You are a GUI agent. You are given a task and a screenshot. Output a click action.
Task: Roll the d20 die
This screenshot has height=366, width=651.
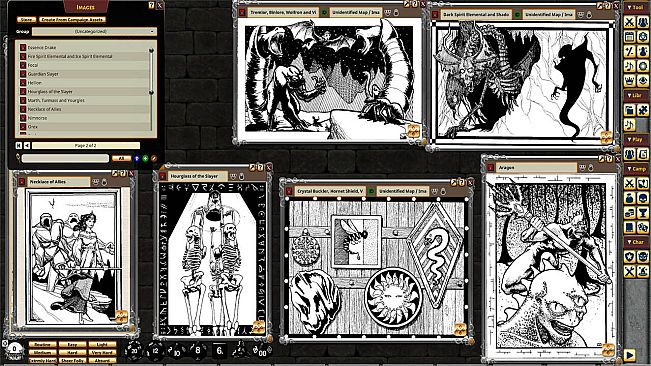(134, 351)
